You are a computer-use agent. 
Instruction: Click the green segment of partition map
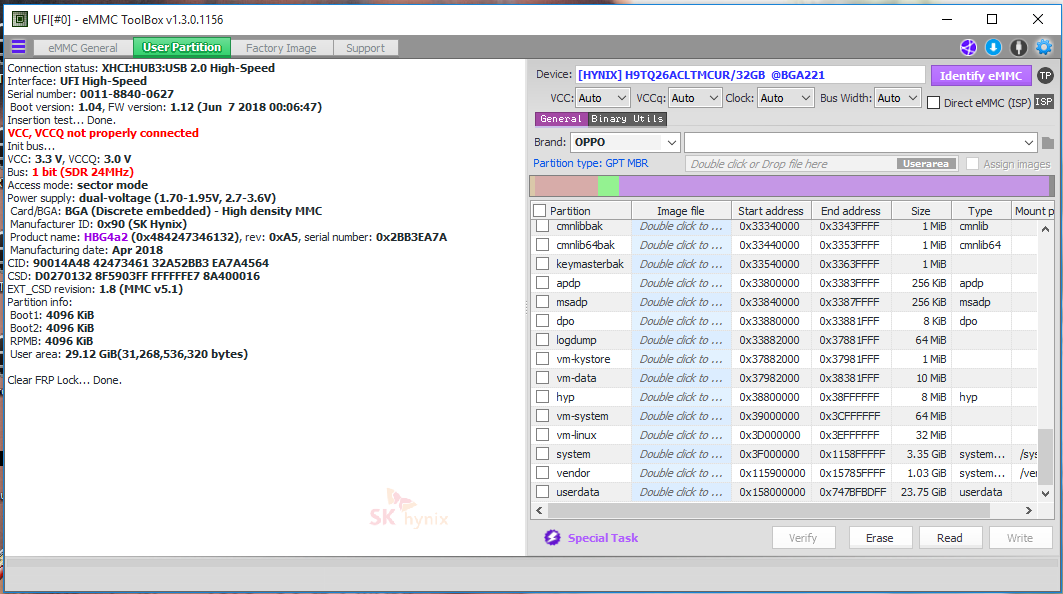pos(608,186)
